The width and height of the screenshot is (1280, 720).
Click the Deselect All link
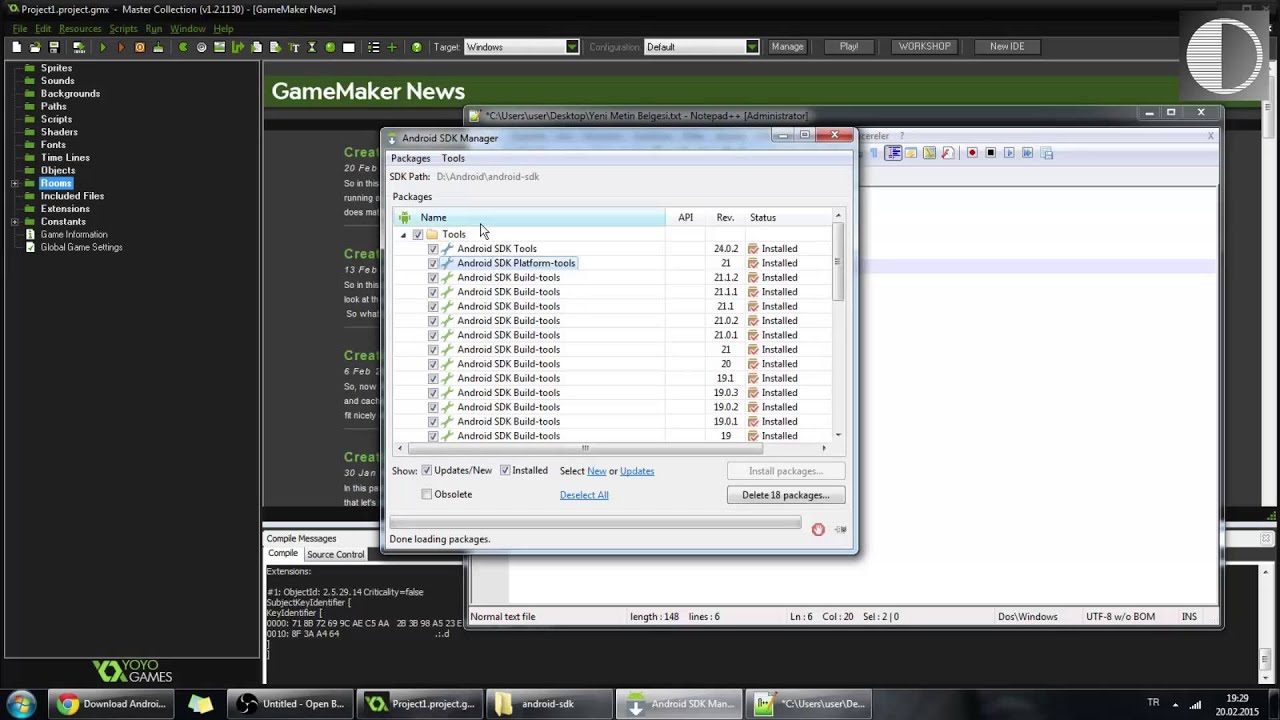(584, 495)
